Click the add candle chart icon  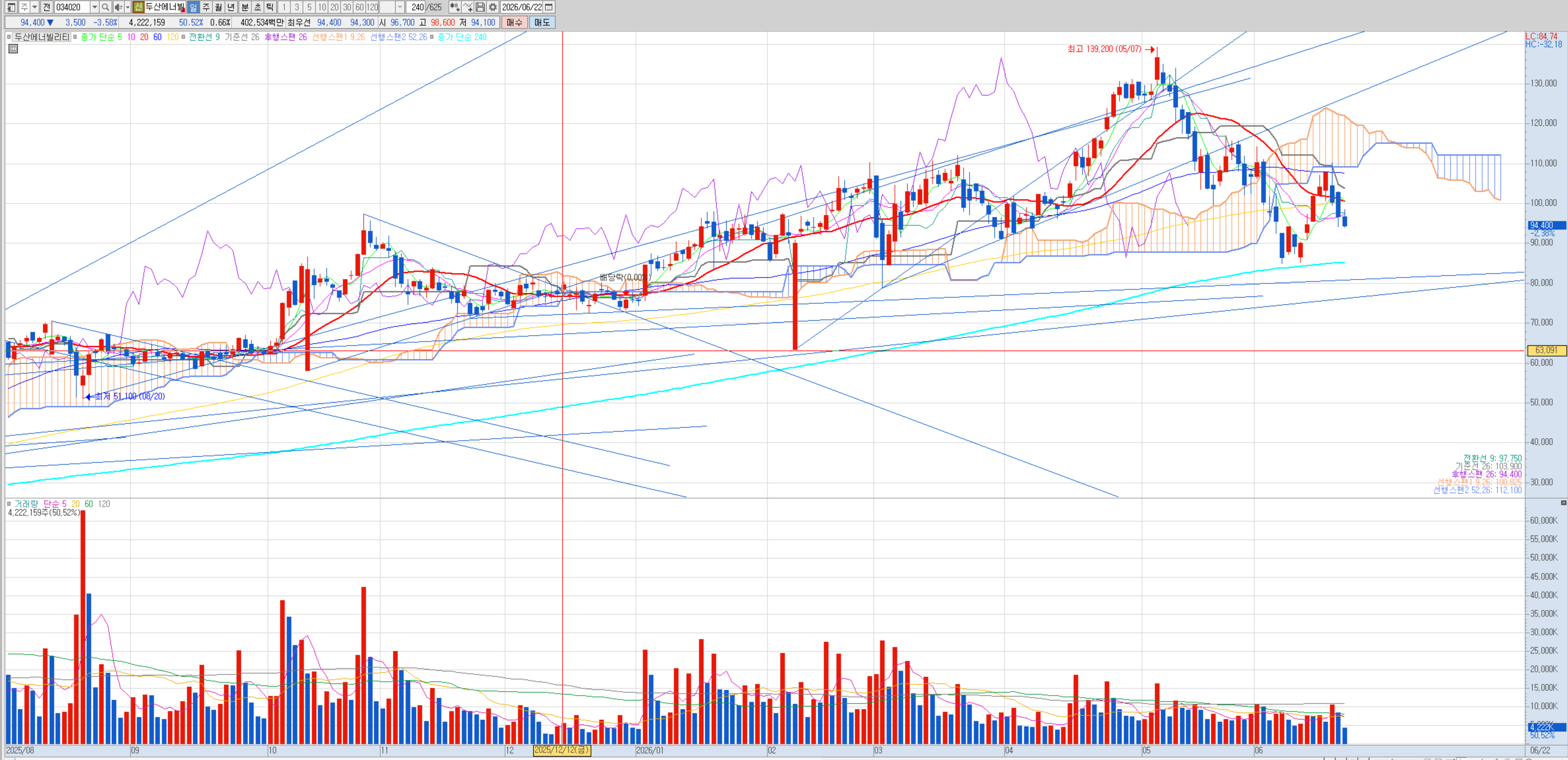(x=455, y=7)
